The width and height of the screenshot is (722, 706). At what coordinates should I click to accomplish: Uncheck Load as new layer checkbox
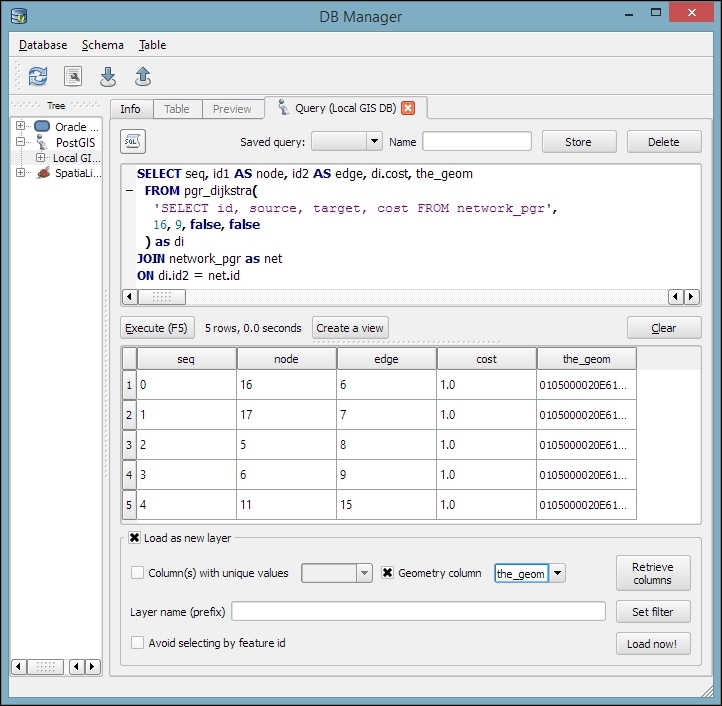[x=135, y=538]
